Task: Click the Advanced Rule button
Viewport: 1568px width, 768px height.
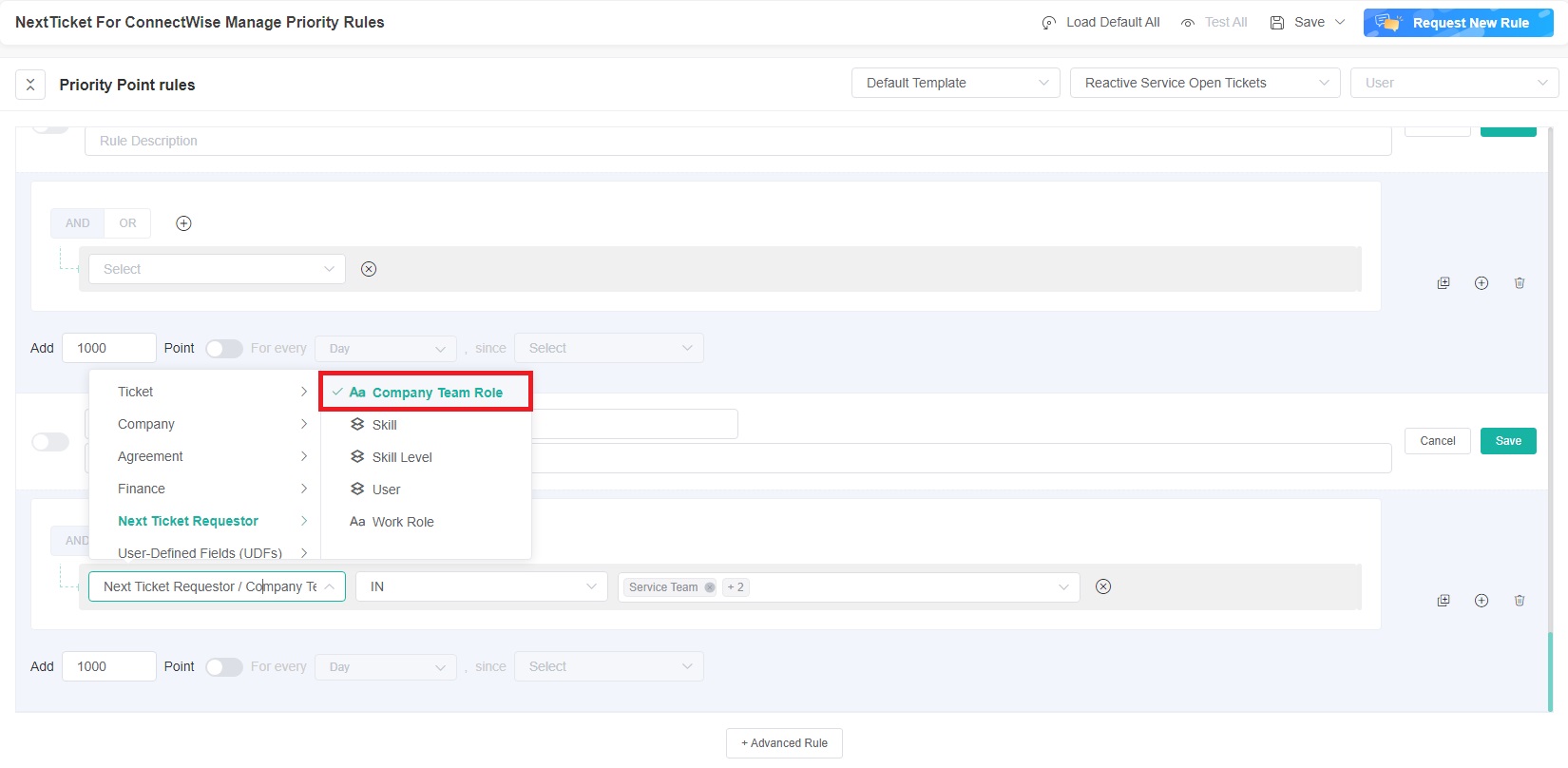Action: tap(784, 743)
